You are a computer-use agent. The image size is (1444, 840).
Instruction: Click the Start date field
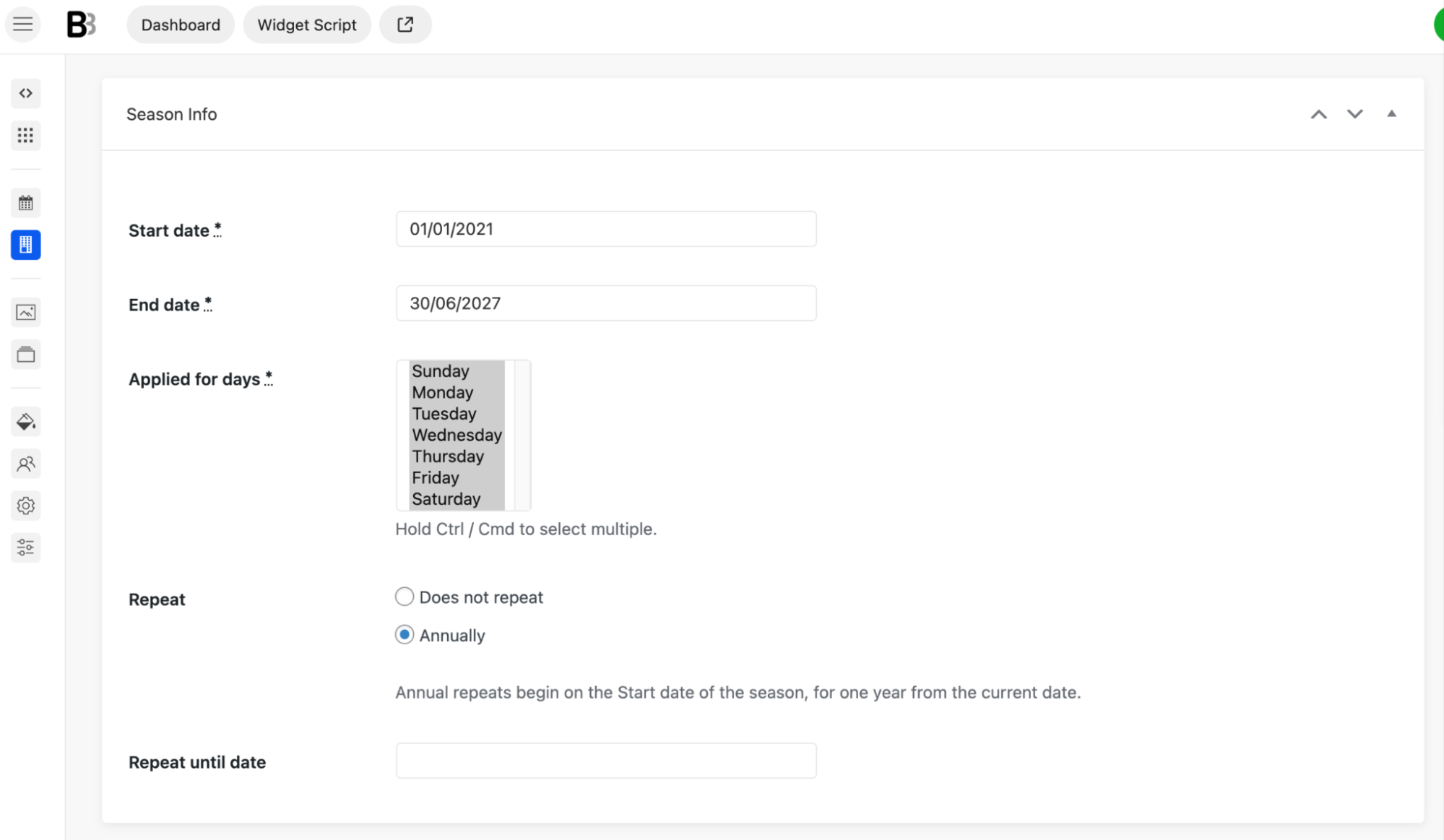(x=606, y=229)
